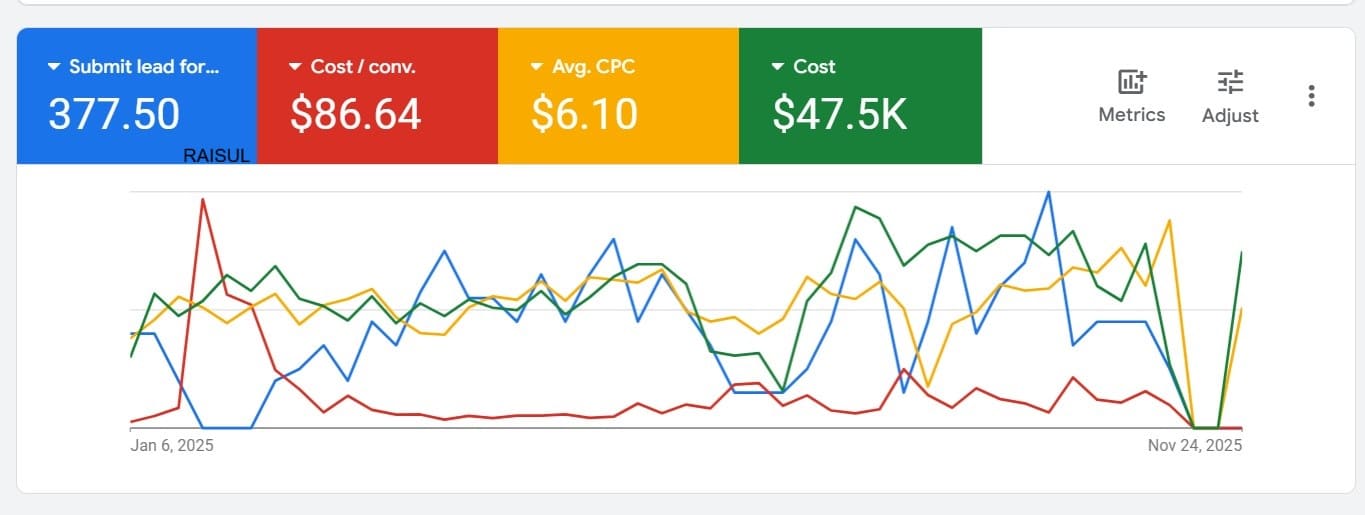Viewport: 1365px width, 515px height.
Task: Open the three-dot more options menu
Action: pyautogui.click(x=1311, y=96)
